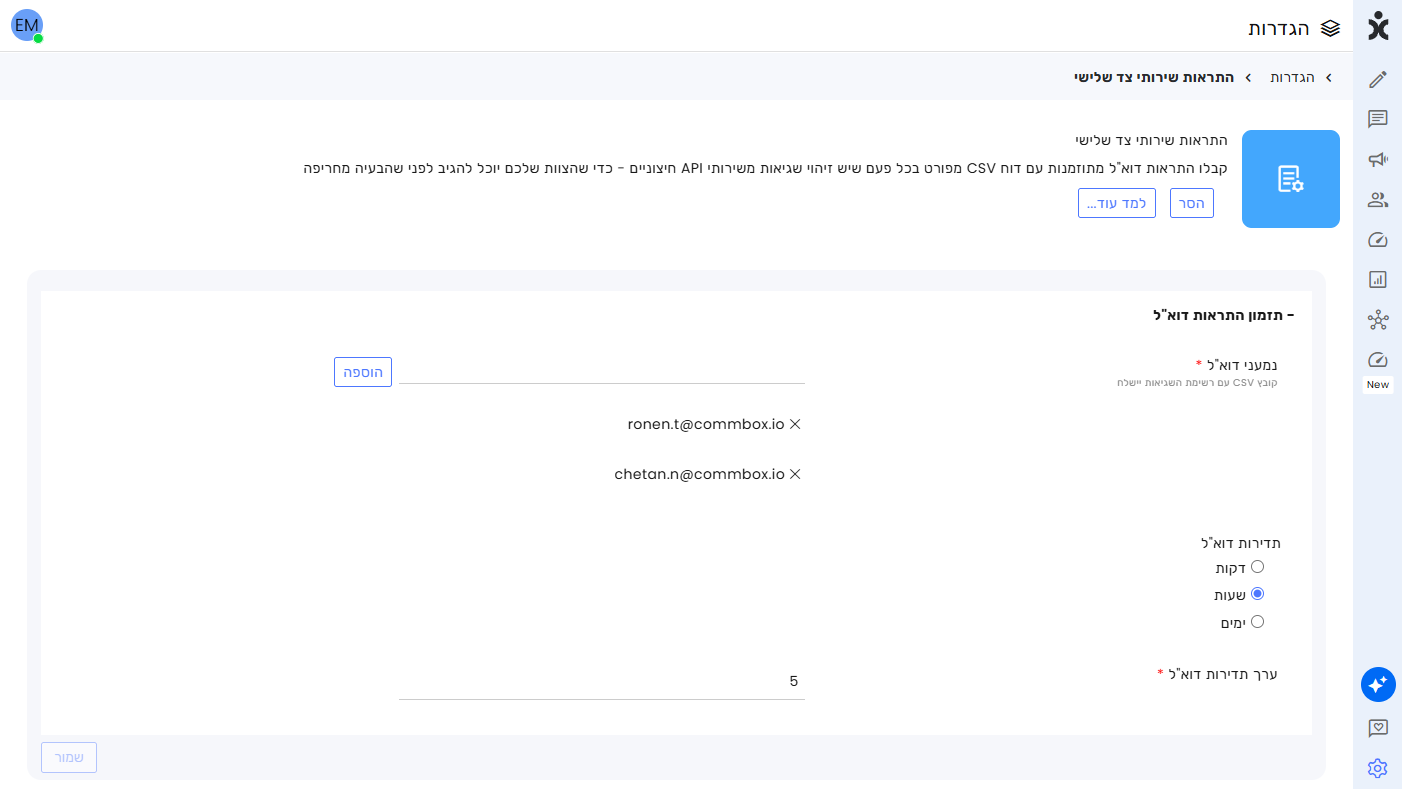
Task: Remove ronen.t@commbox.io with its X
Action: pos(796,424)
